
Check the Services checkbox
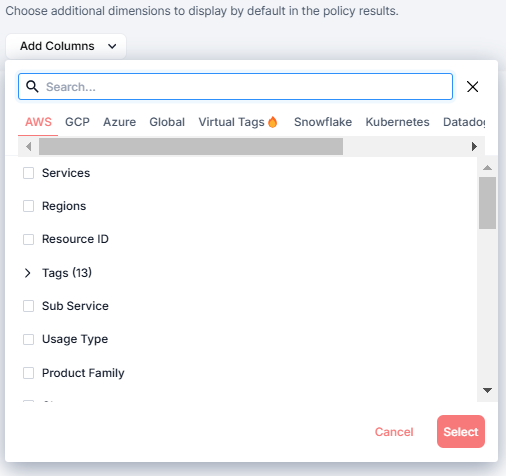point(28,173)
